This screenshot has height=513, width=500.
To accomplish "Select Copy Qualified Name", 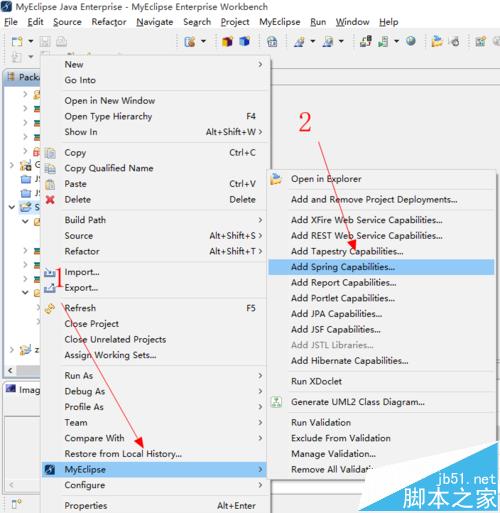I will (154, 168).
